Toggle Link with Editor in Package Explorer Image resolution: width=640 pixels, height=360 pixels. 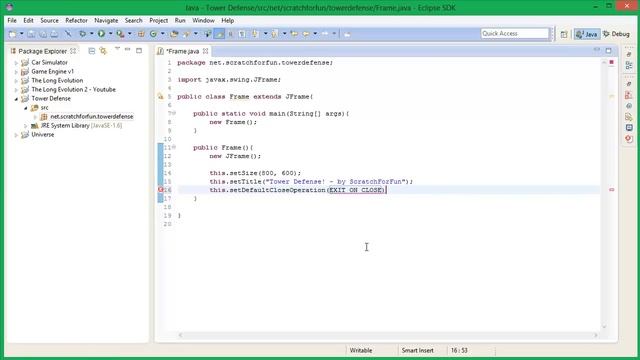click(103, 51)
